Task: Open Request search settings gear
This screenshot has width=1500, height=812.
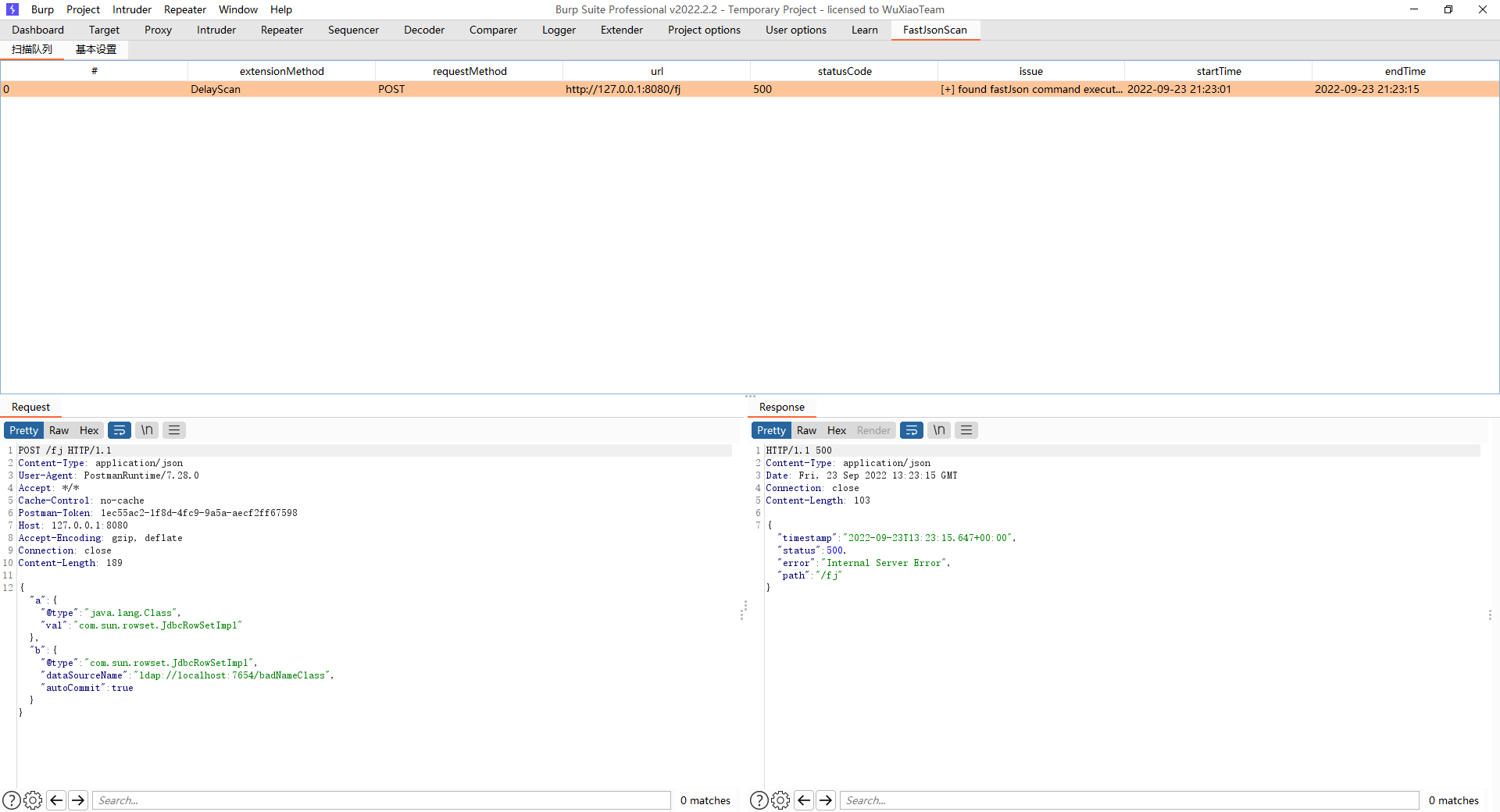Action: [33, 800]
